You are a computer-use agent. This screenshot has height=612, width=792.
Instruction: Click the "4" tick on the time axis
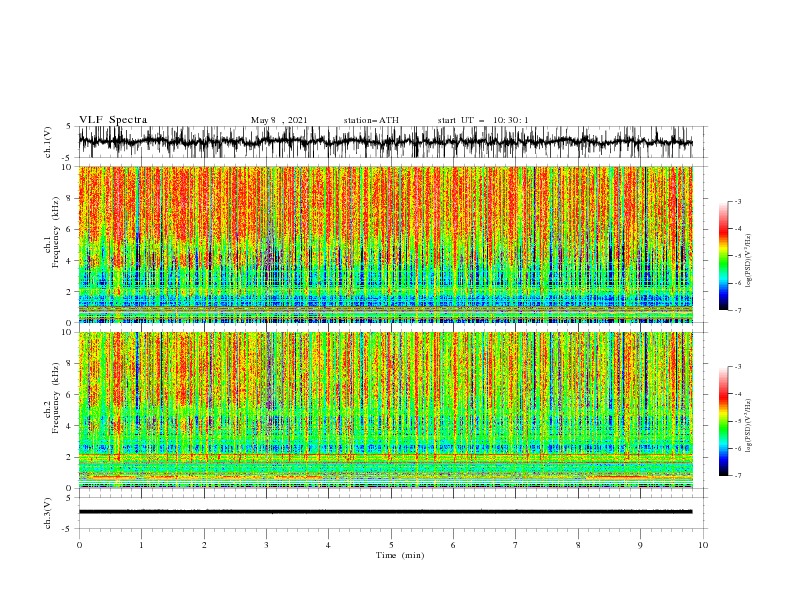[x=328, y=545]
